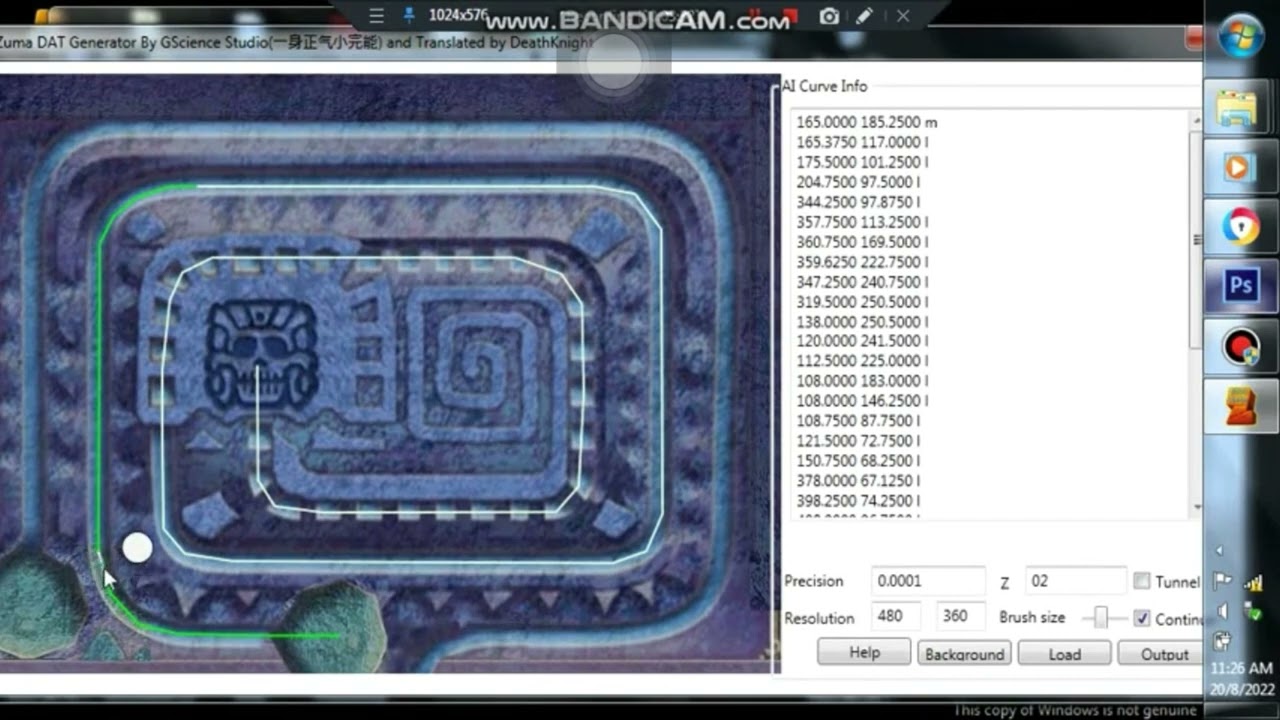The height and width of the screenshot is (720, 1280).
Task: Open the colorful browser taskbar icon
Action: click(x=1240, y=227)
